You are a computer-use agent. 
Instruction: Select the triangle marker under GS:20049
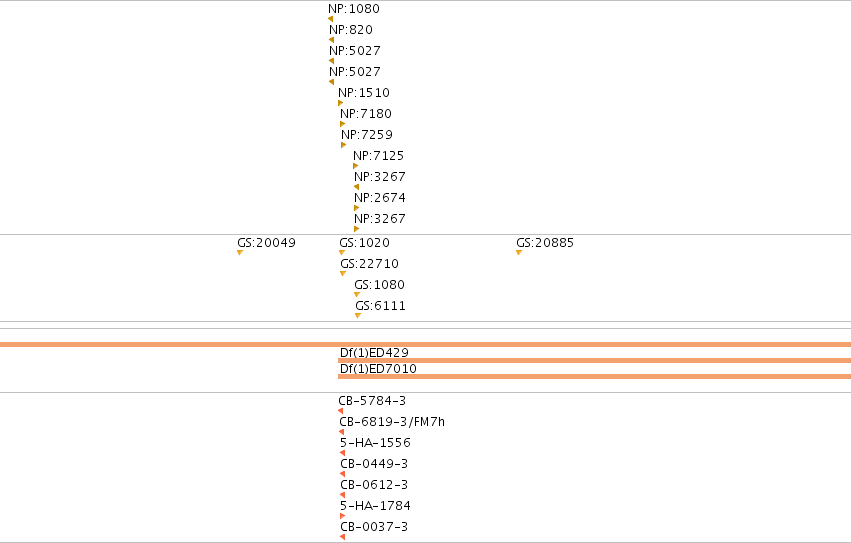pyautogui.click(x=240, y=252)
